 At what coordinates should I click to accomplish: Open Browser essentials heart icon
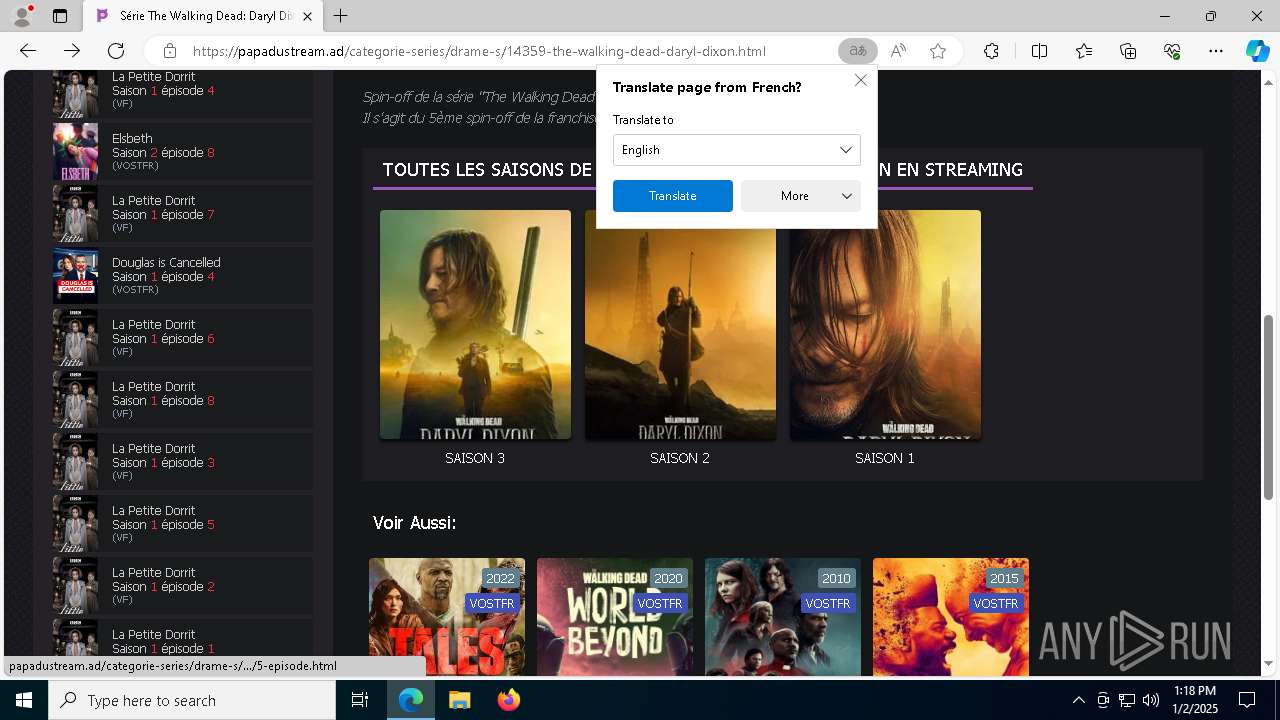click(1172, 51)
